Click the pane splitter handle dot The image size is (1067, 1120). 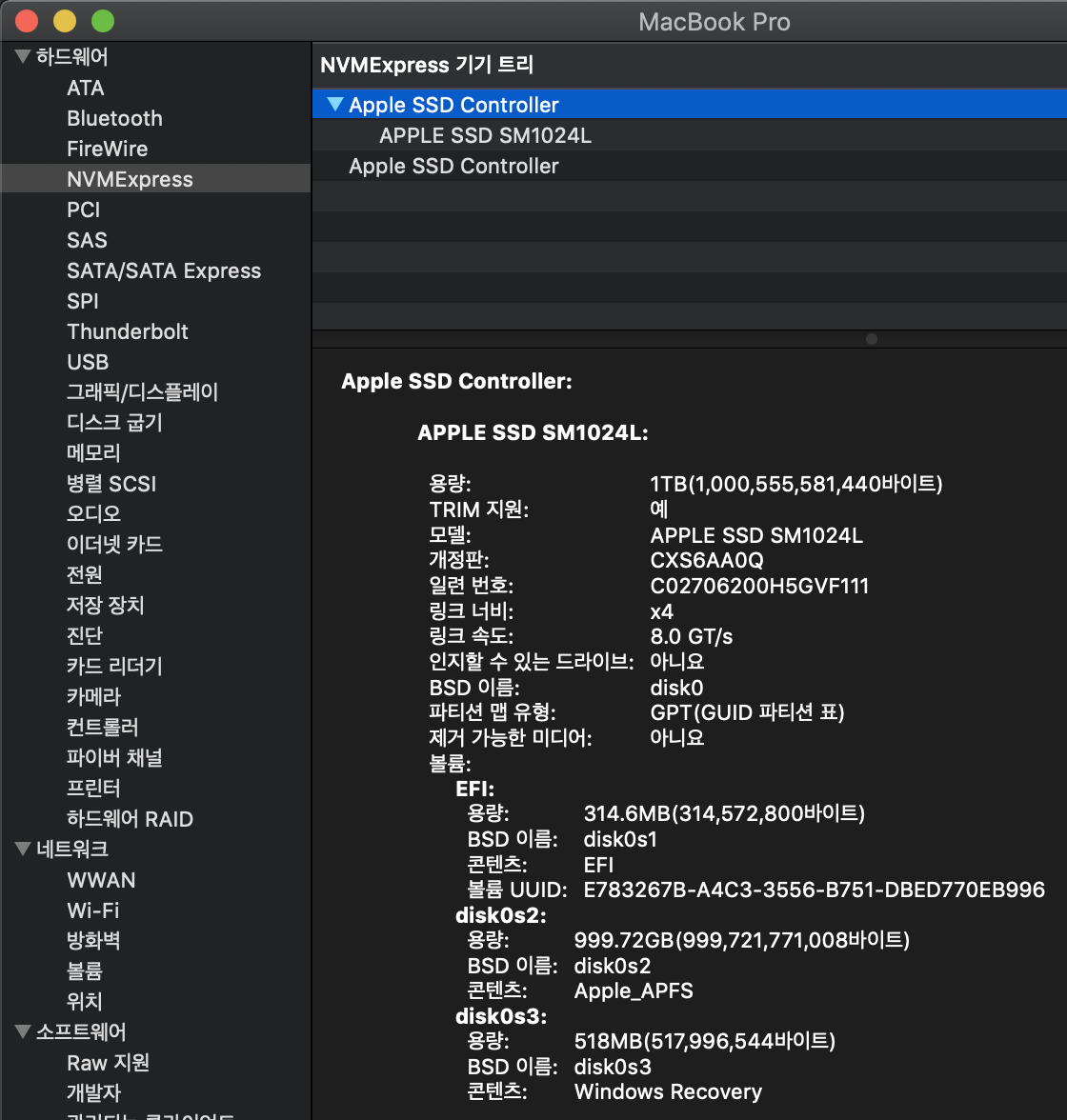click(871, 339)
